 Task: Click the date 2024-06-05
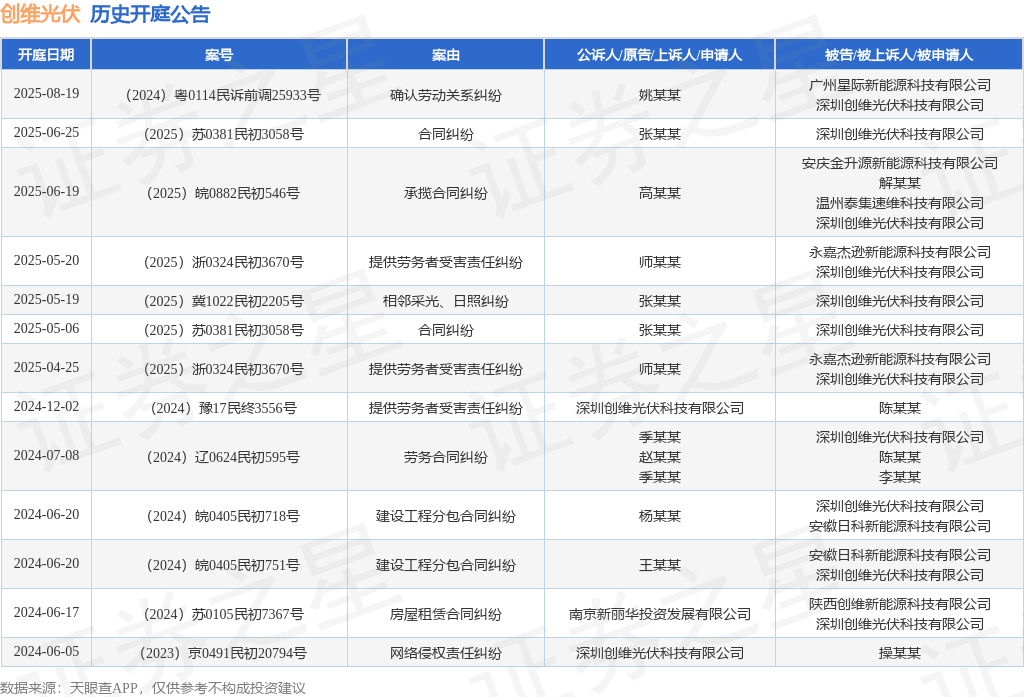[x=46, y=651]
